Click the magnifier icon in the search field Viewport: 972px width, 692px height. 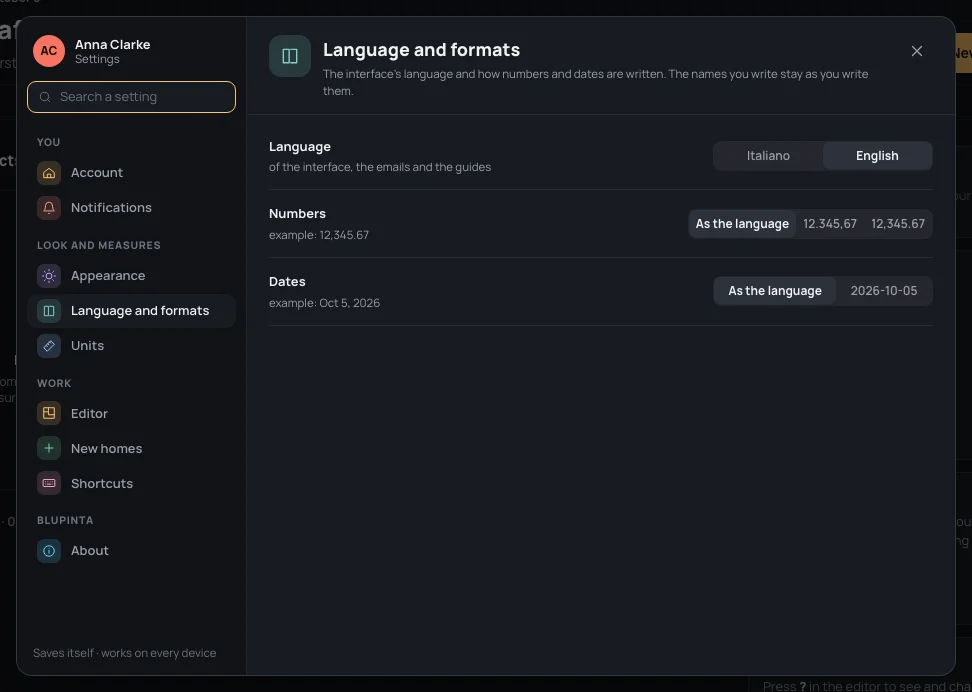point(45,97)
